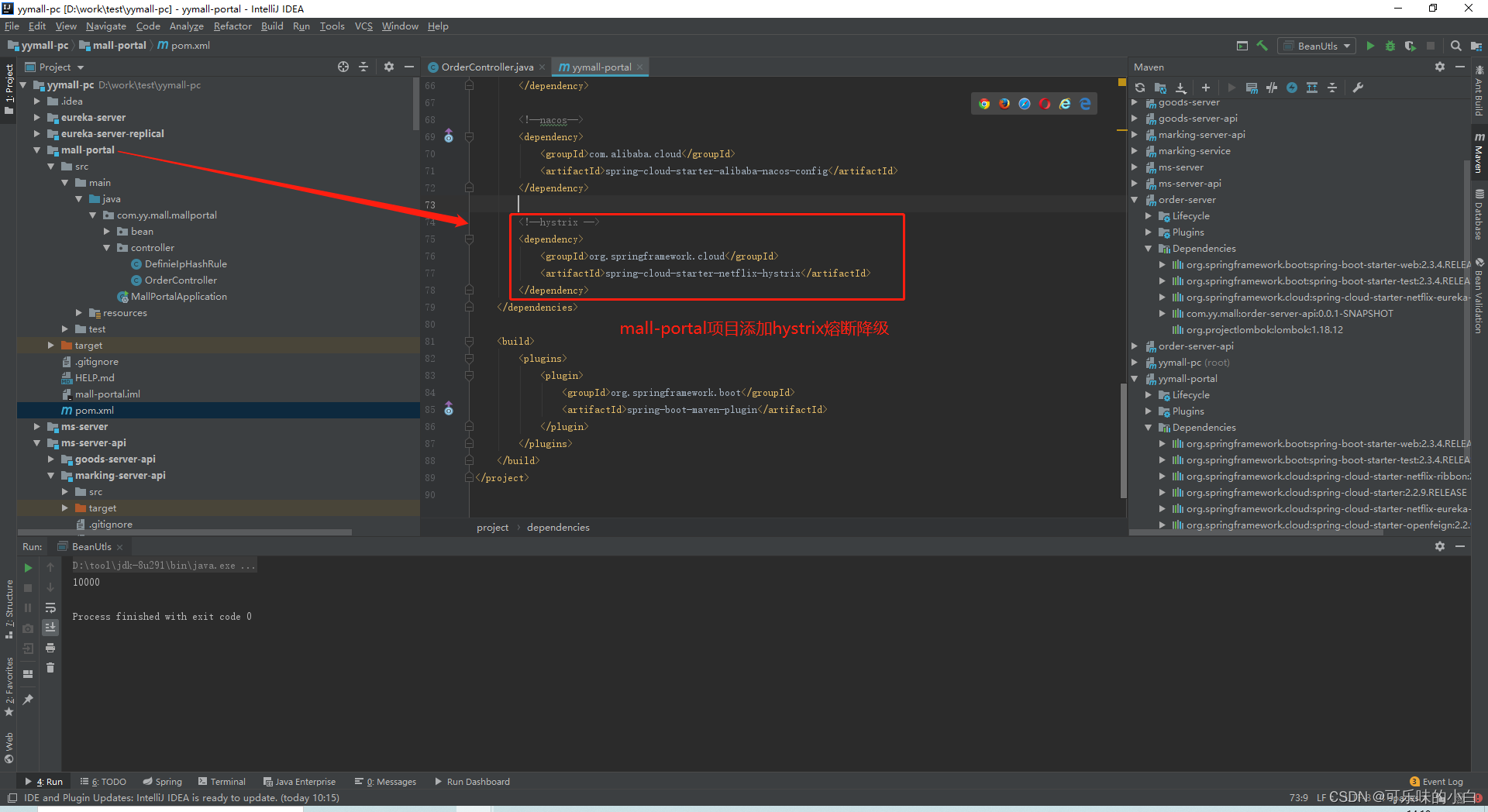Select the yymall-portal editor tab

pos(601,67)
